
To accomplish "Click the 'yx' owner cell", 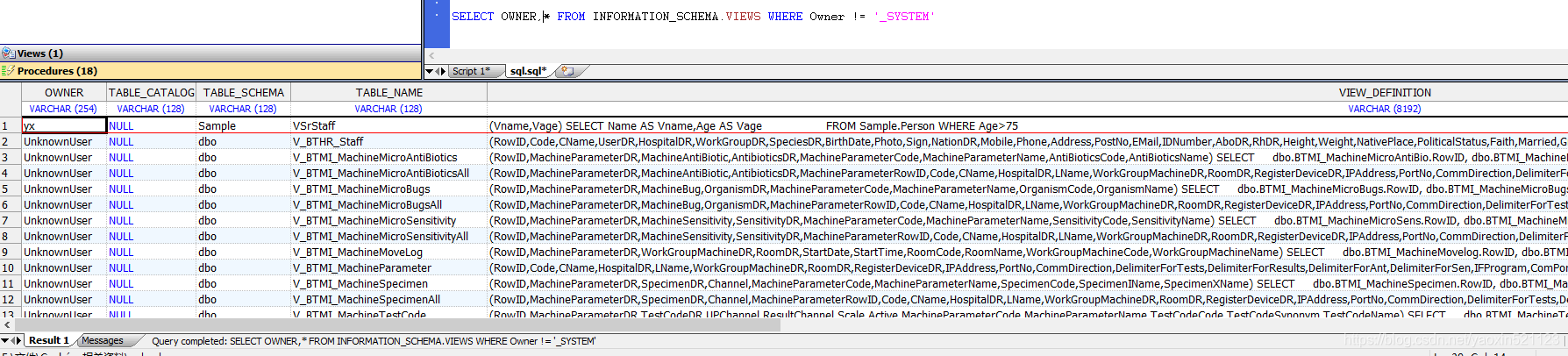I will point(64,125).
